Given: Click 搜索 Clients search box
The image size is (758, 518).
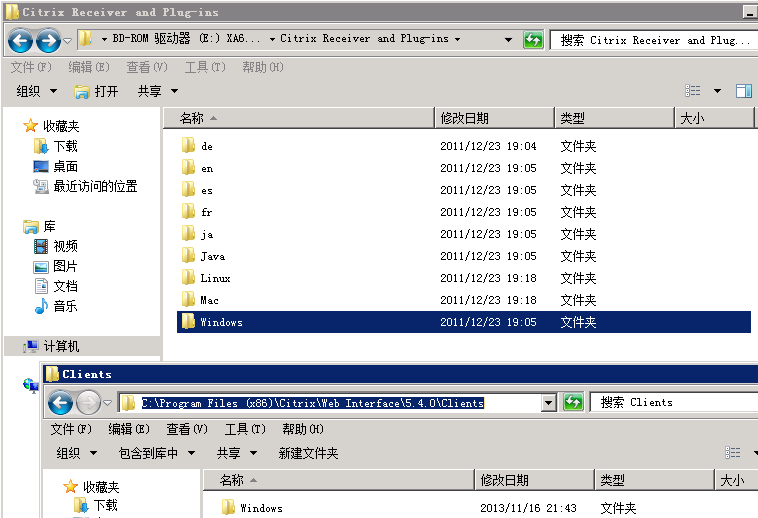Looking at the screenshot, I should coord(674,402).
